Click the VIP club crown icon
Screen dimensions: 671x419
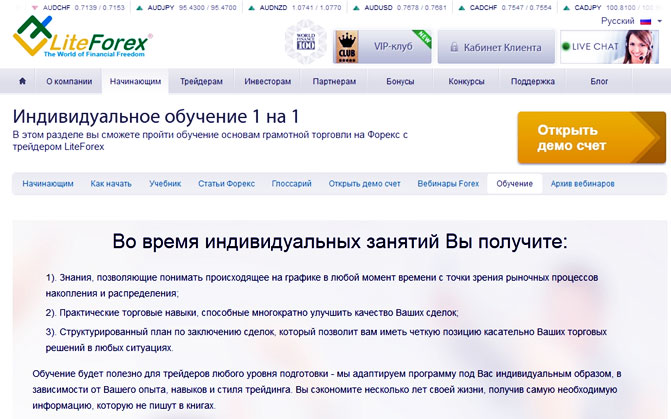346,47
